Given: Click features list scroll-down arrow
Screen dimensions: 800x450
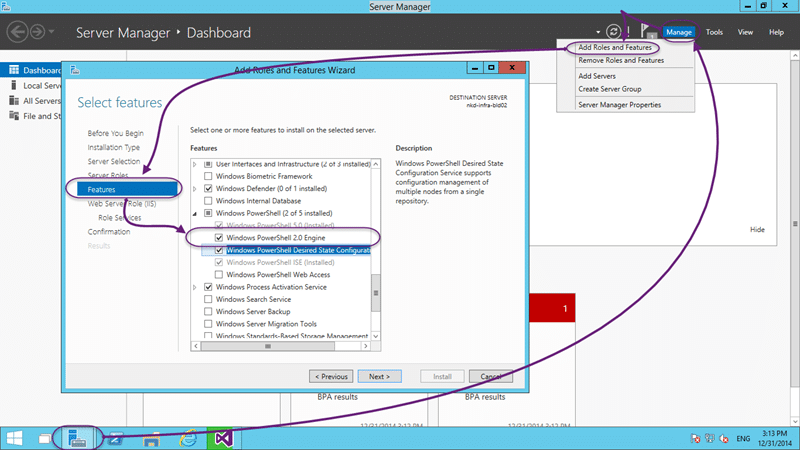Looking at the screenshot, I should [376, 336].
